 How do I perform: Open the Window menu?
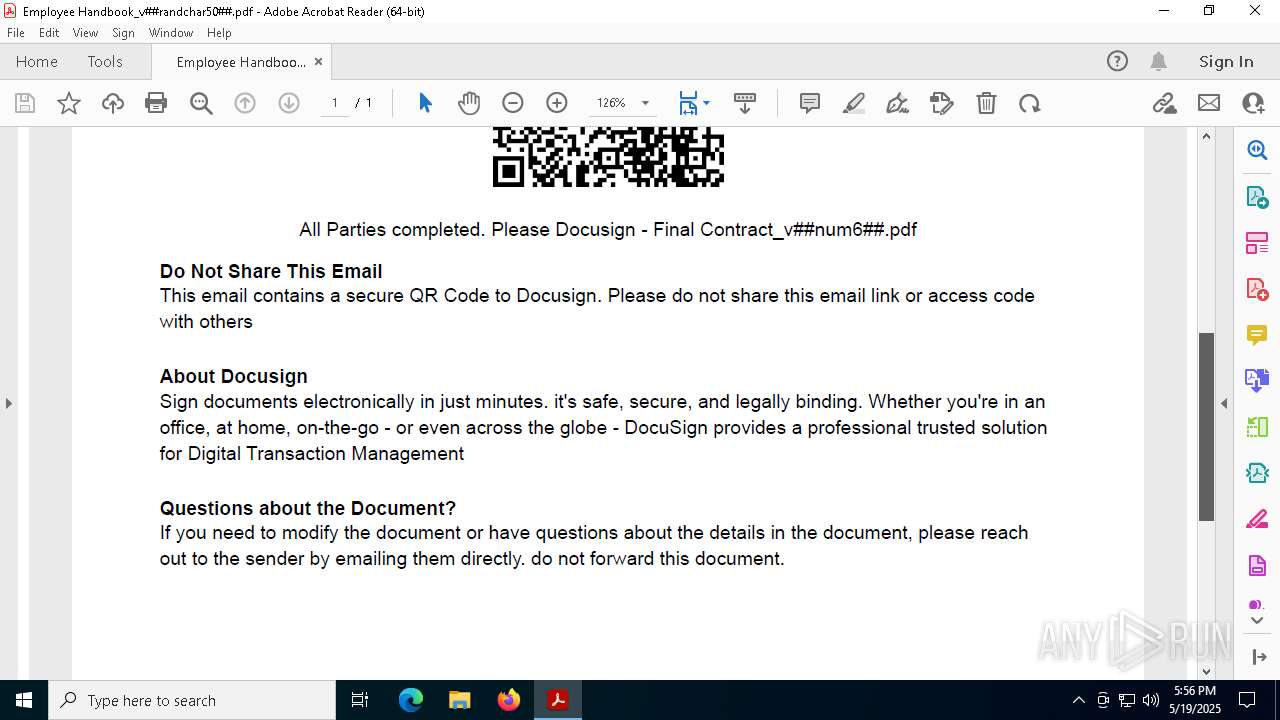click(171, 33)
